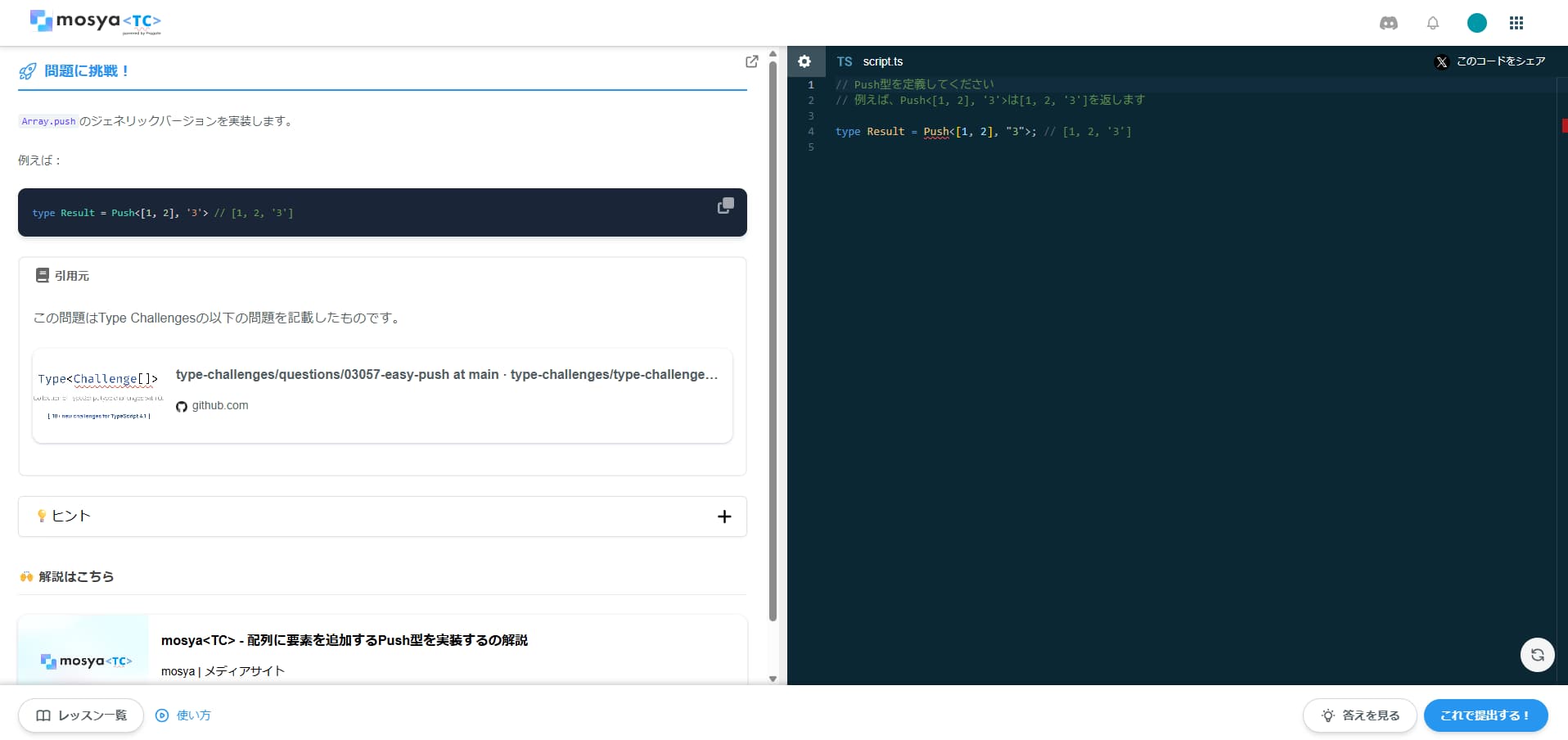Open the 使い方 guide link
The width and height of the screenshot is (1568, 740).
183,715
